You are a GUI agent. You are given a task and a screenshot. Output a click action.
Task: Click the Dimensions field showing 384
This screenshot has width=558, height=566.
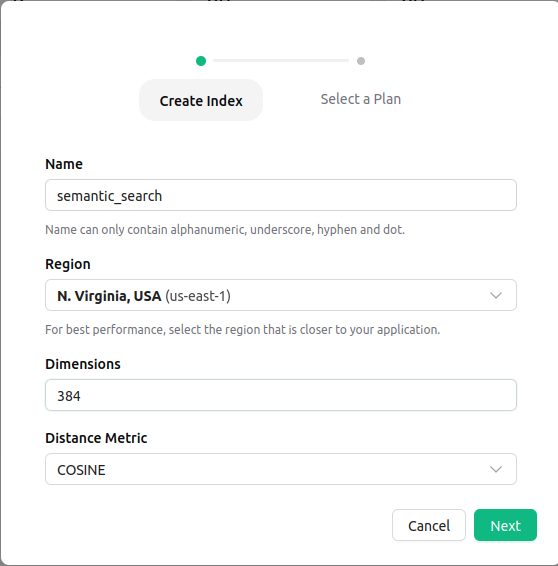[281, 395]
